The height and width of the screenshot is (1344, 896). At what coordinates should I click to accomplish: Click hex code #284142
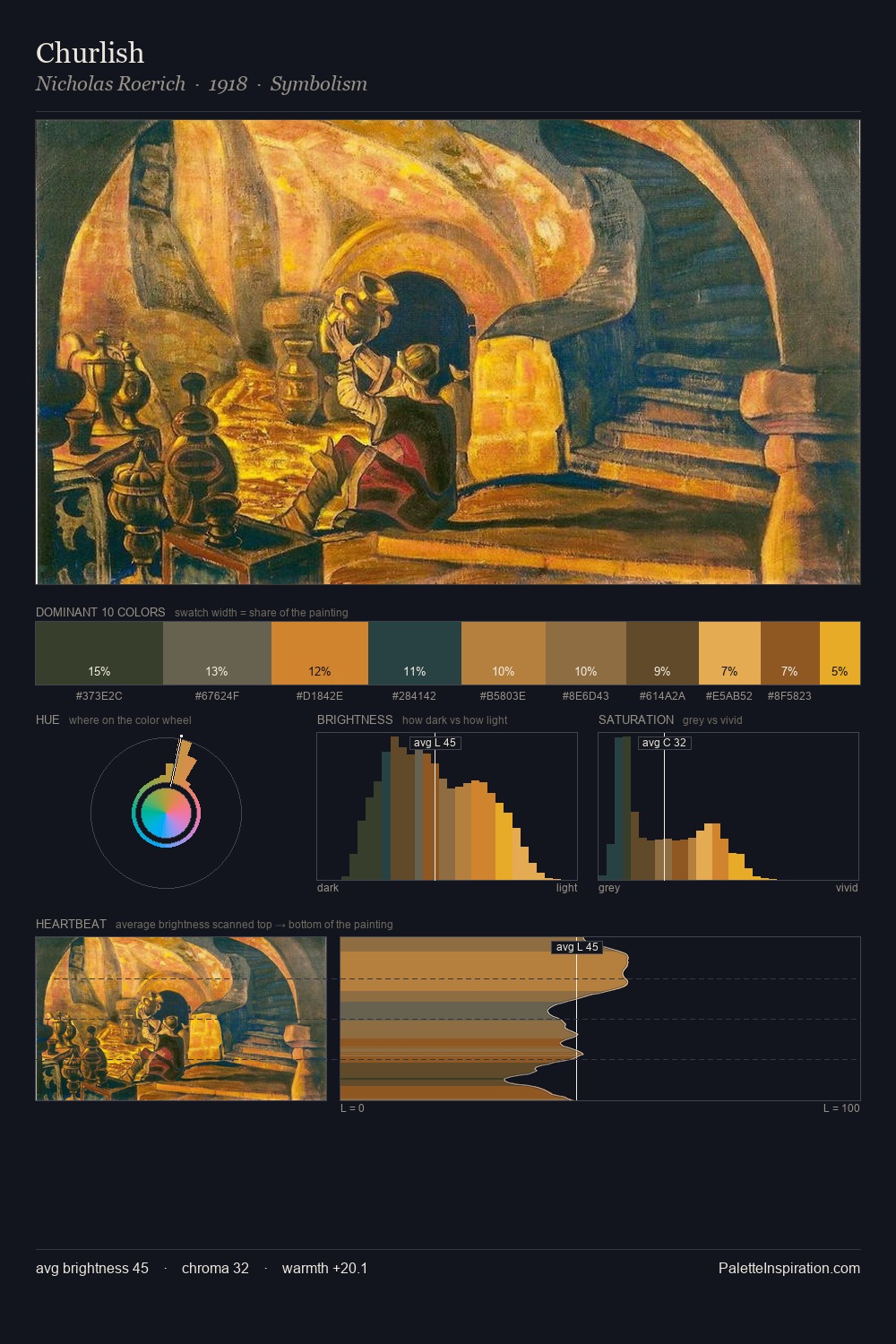click(x=415, y=696)
